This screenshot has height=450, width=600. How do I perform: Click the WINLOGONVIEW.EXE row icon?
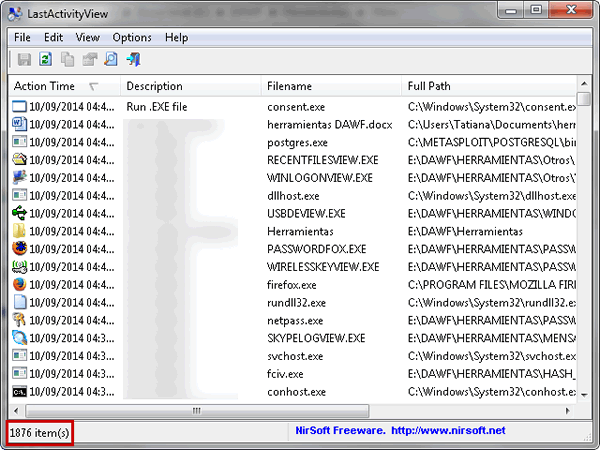19,178
